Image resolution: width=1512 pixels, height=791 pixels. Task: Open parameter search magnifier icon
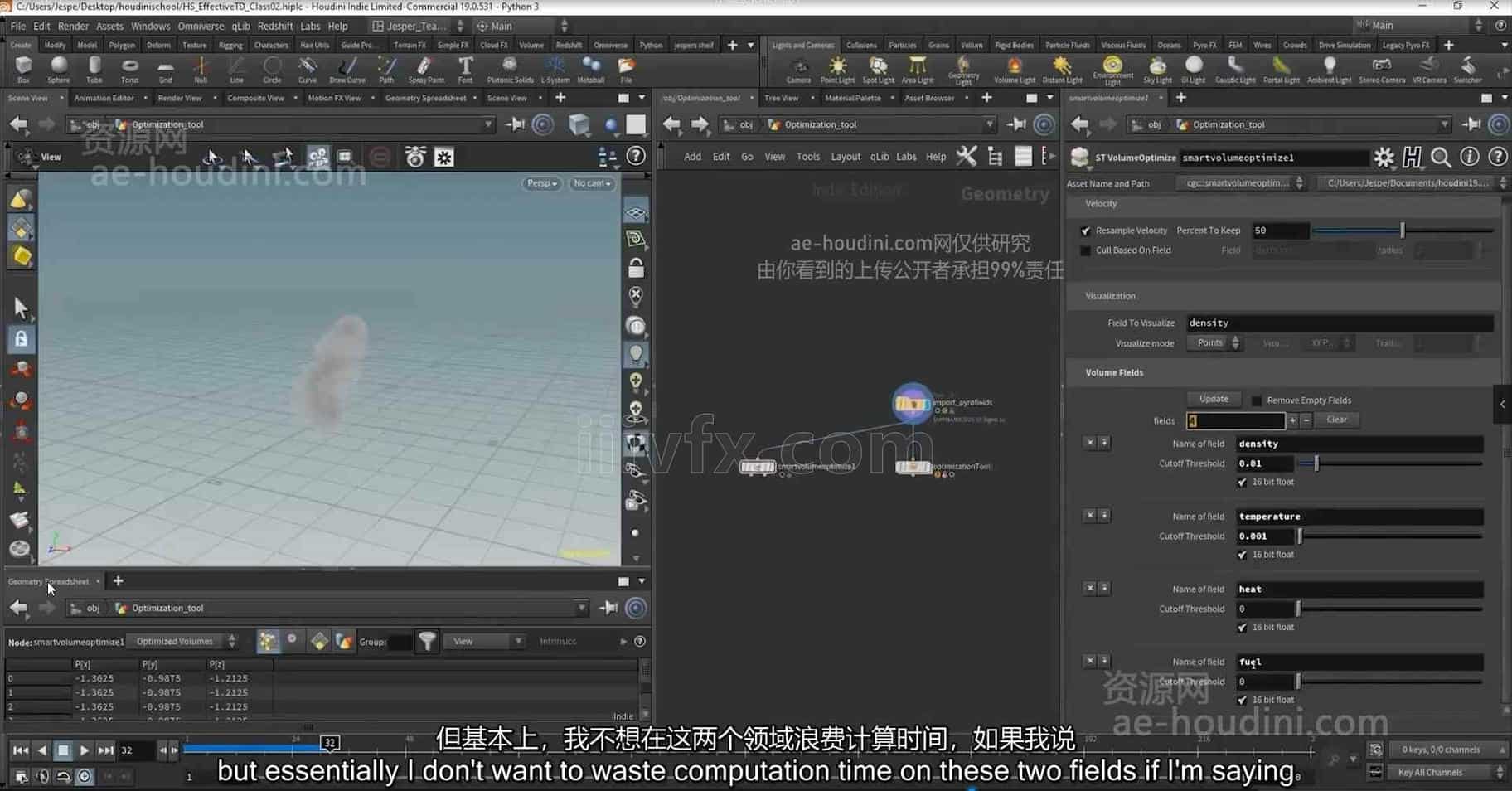tap(1441, 157)
